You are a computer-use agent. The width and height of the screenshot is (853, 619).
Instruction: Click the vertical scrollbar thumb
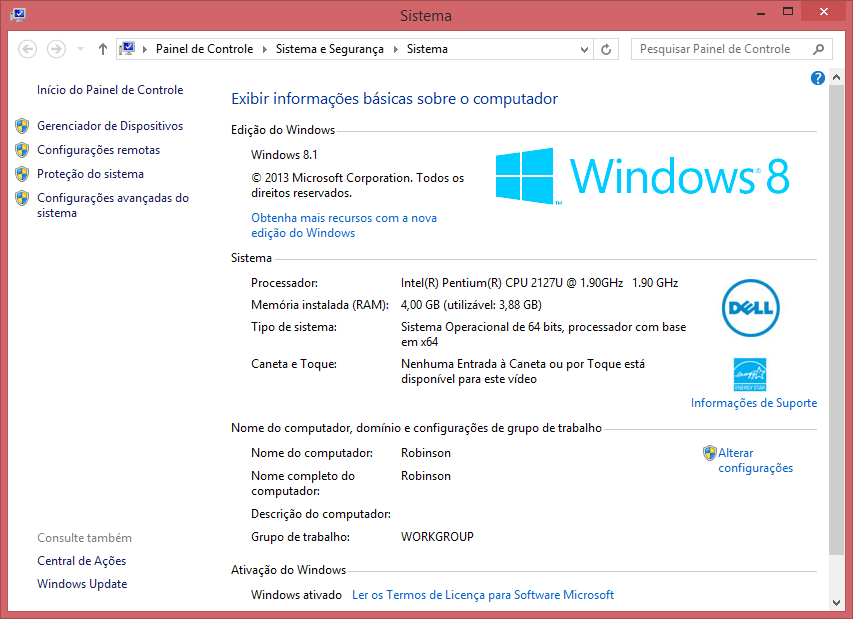click(836, 320)
